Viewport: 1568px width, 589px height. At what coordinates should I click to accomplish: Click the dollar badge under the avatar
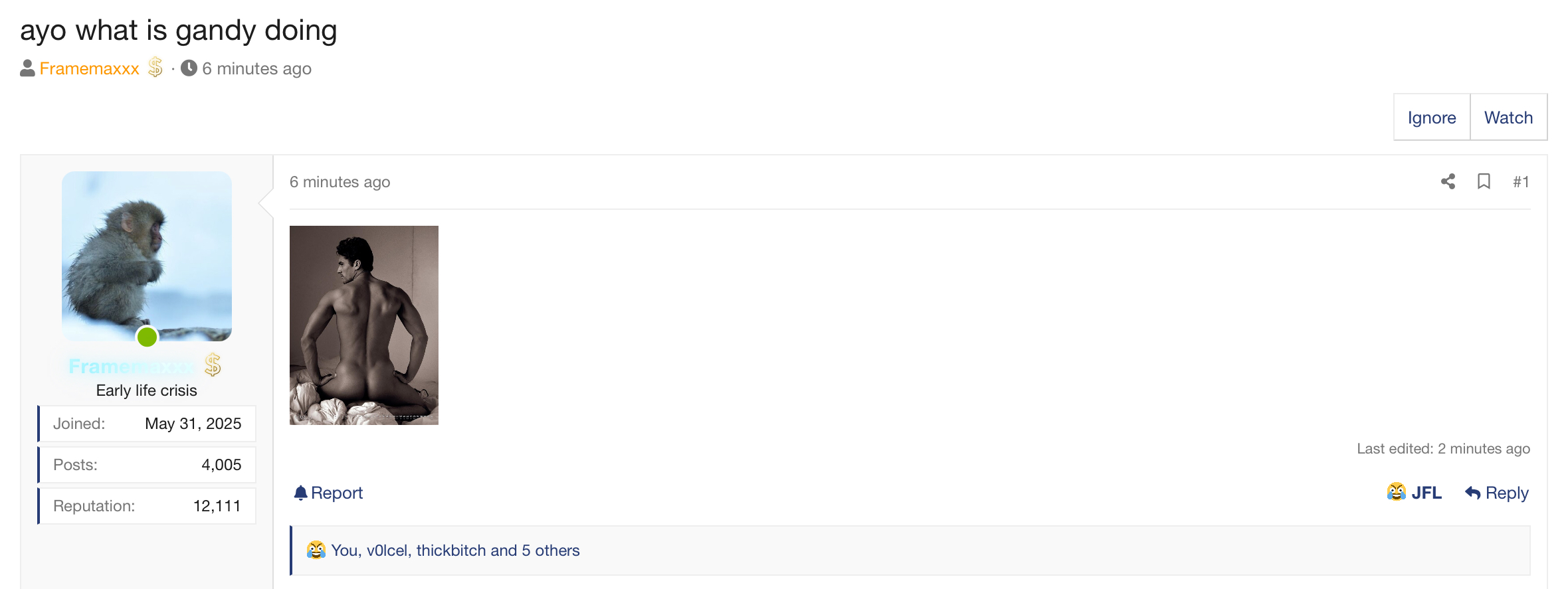213,365
